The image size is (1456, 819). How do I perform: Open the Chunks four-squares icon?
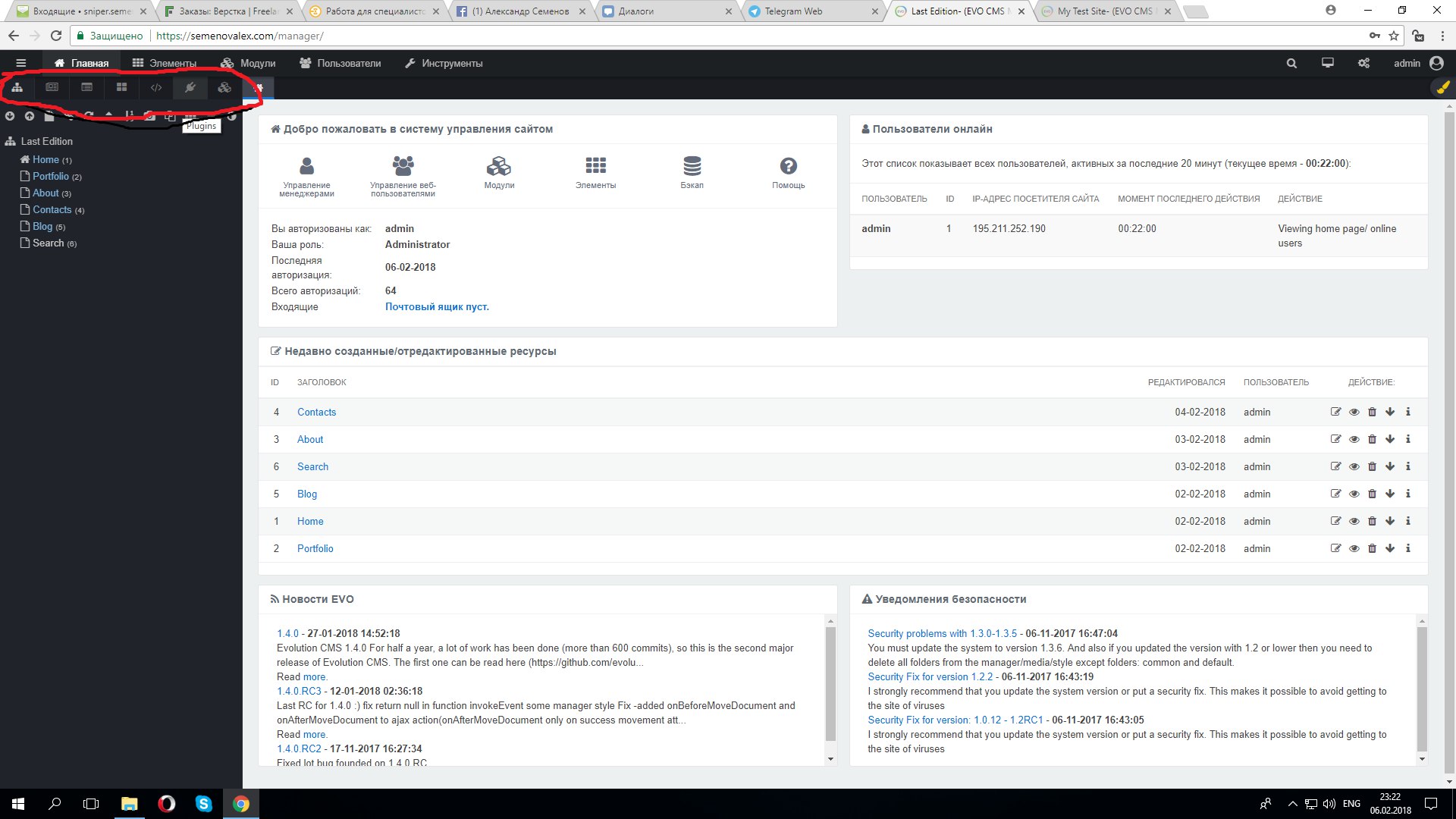[x=121, y=88]
